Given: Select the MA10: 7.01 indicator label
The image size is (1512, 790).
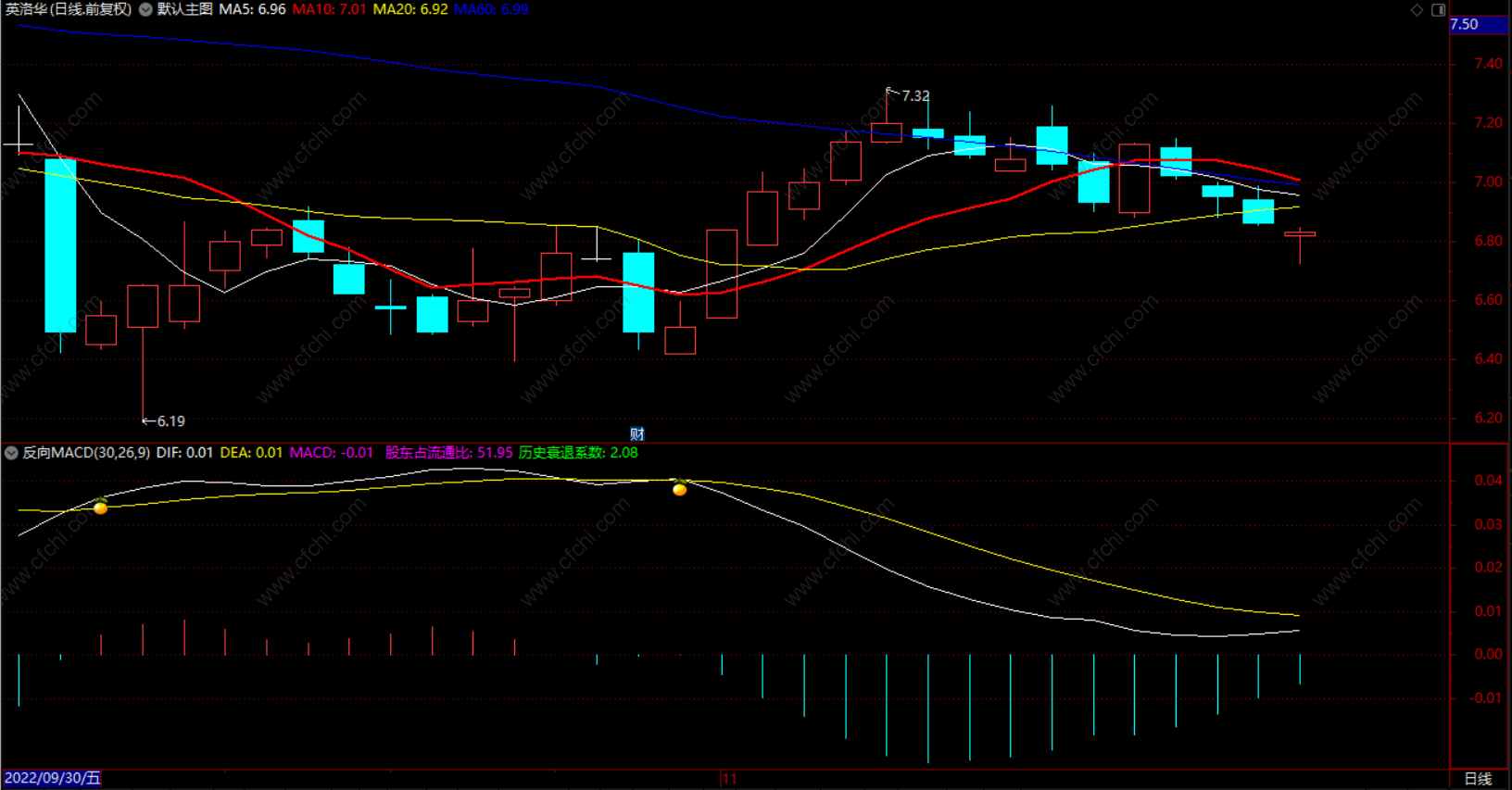Looking at the screenshot, I should pyautogui.click(x=329, y=9).
